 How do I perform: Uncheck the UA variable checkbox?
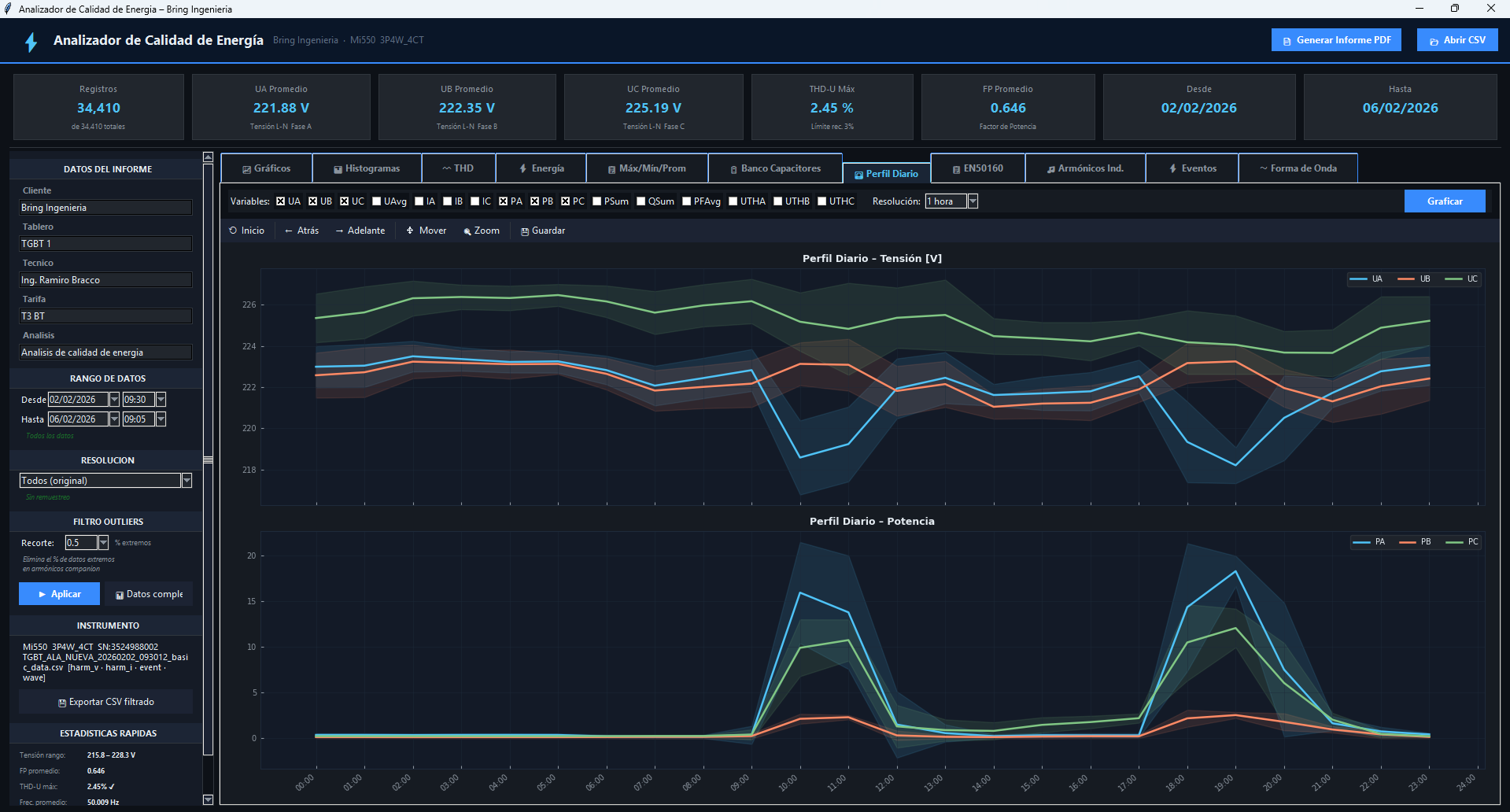pos(281,201)
